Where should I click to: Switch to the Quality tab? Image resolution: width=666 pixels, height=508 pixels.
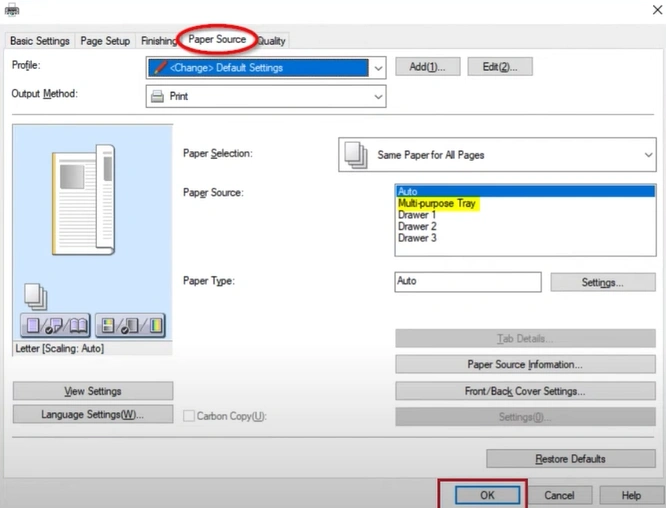pyautogui.click(x=272, y=41)
